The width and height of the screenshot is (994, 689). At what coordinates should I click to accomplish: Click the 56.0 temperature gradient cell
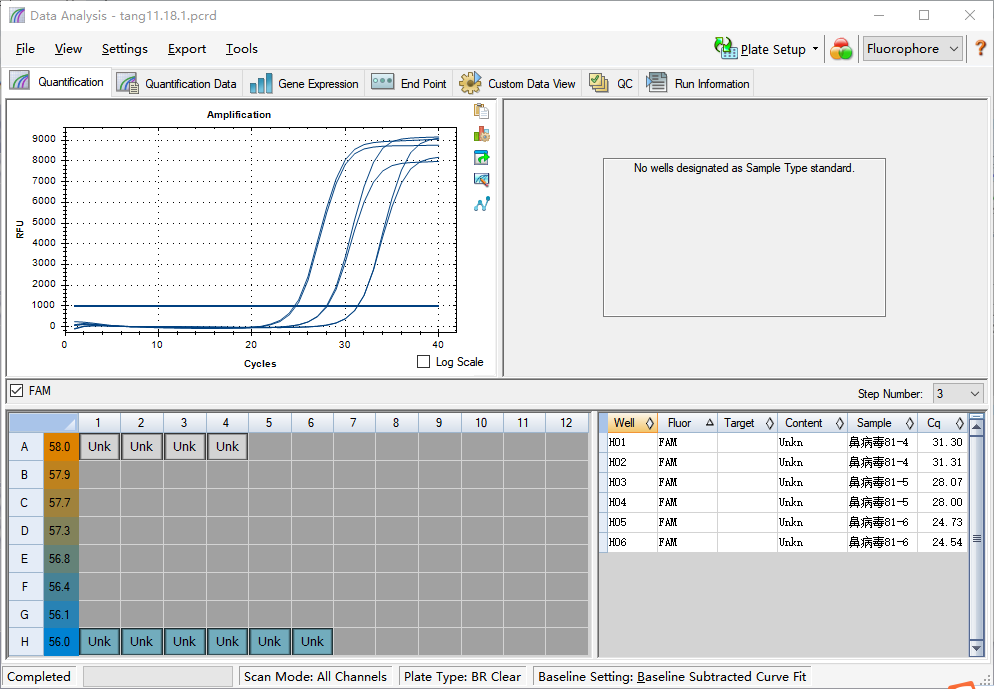click(x=60, y=641)
